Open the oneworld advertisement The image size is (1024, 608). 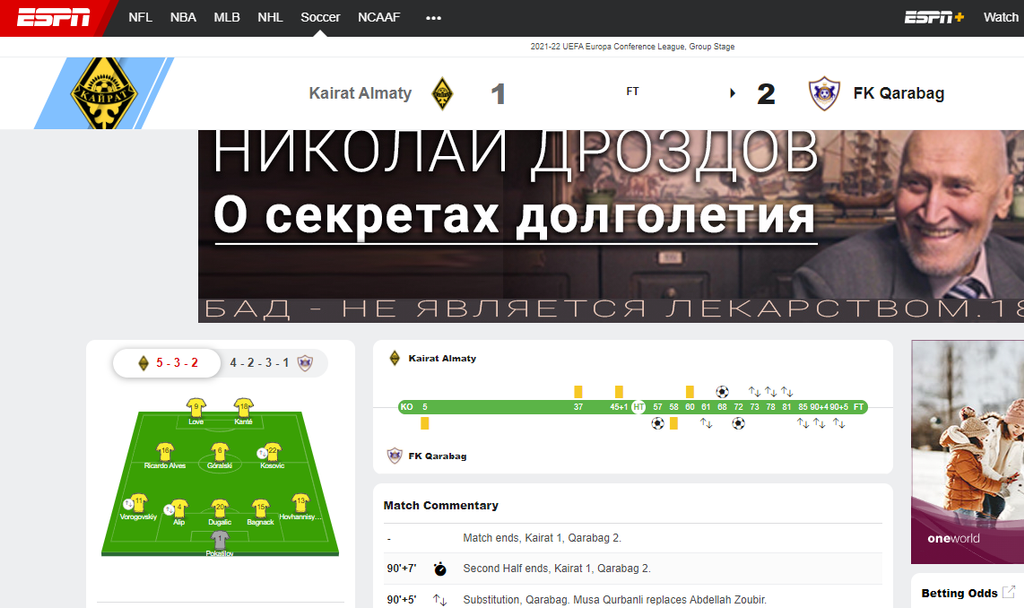coord(968,452)
